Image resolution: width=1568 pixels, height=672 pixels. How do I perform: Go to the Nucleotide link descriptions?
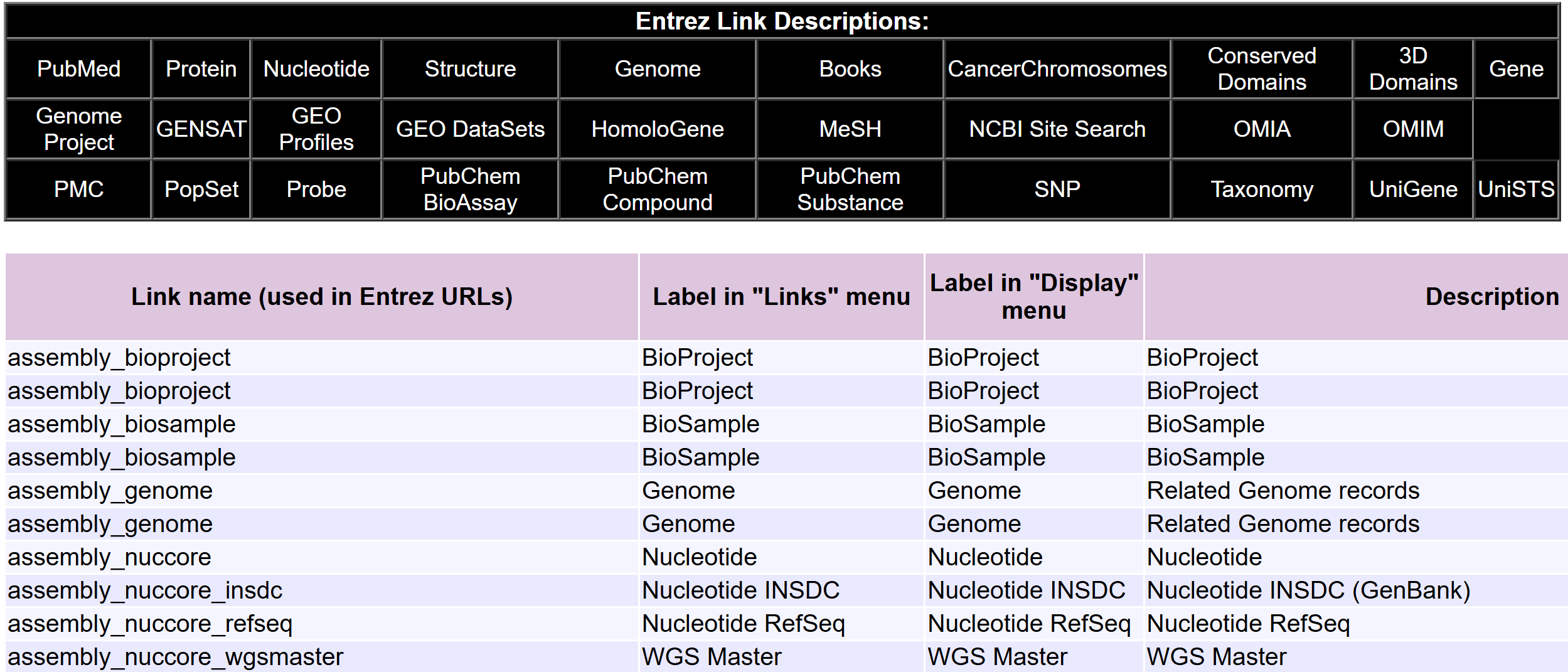[x=316, y=69]
